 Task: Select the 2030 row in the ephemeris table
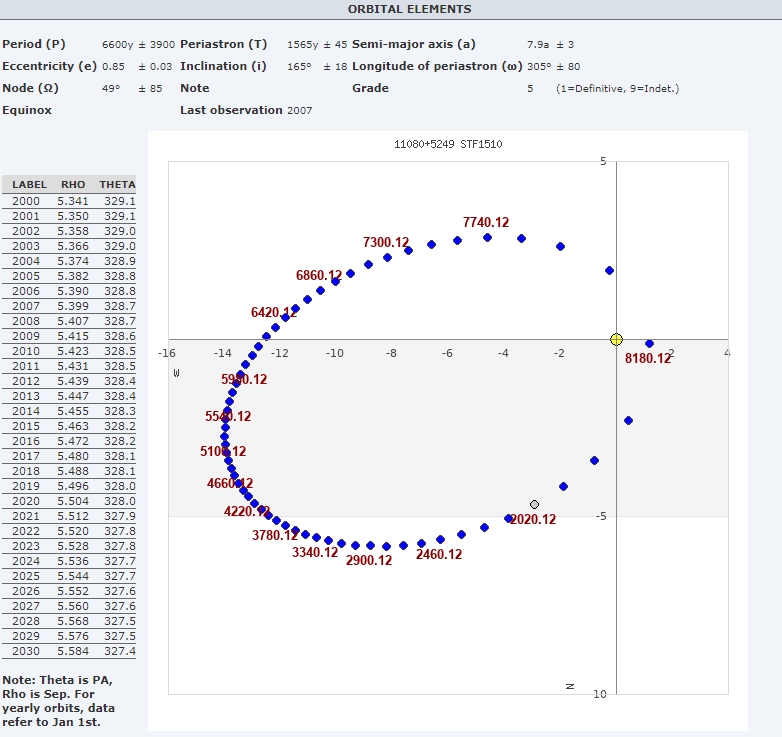point(70,651)
